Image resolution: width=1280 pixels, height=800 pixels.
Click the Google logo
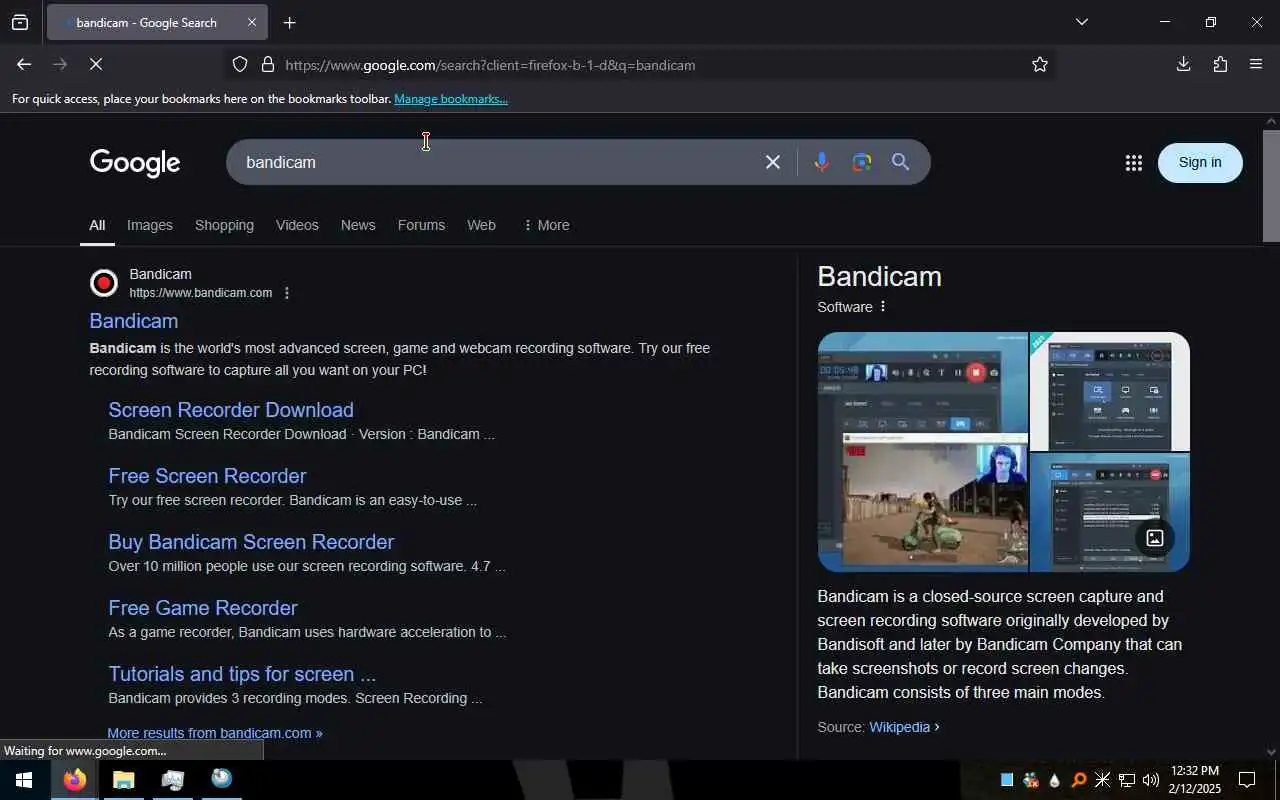coord(135,163)
